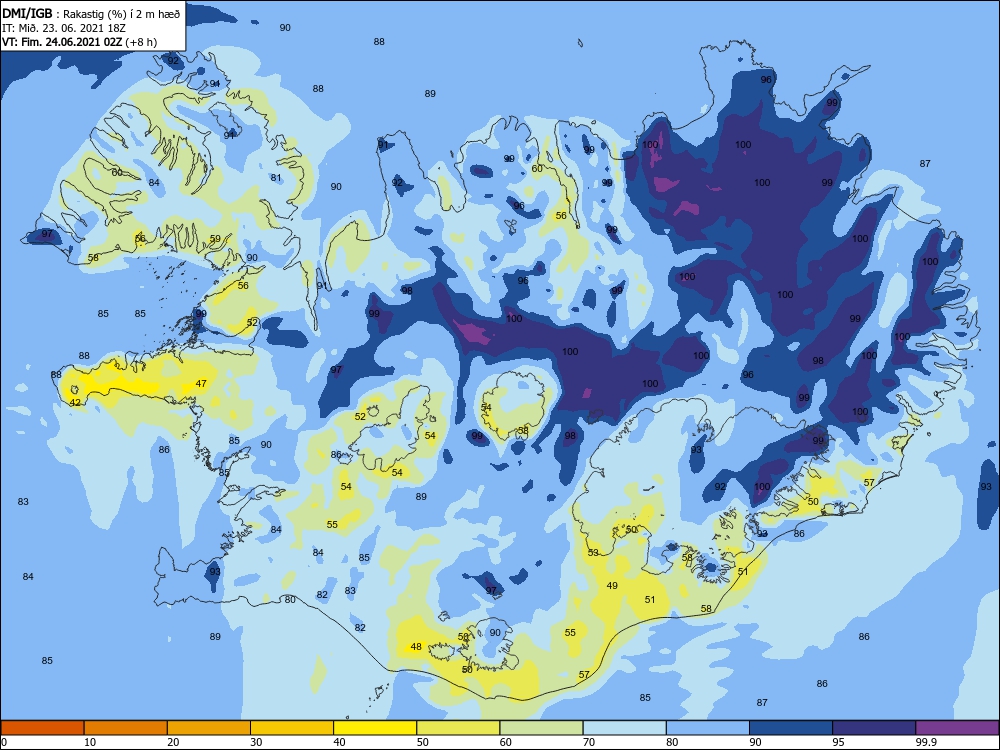Pick the pale yellow 50–60 legend swatch
Viewport: 1000px width, 750px height.
point(458,728)
